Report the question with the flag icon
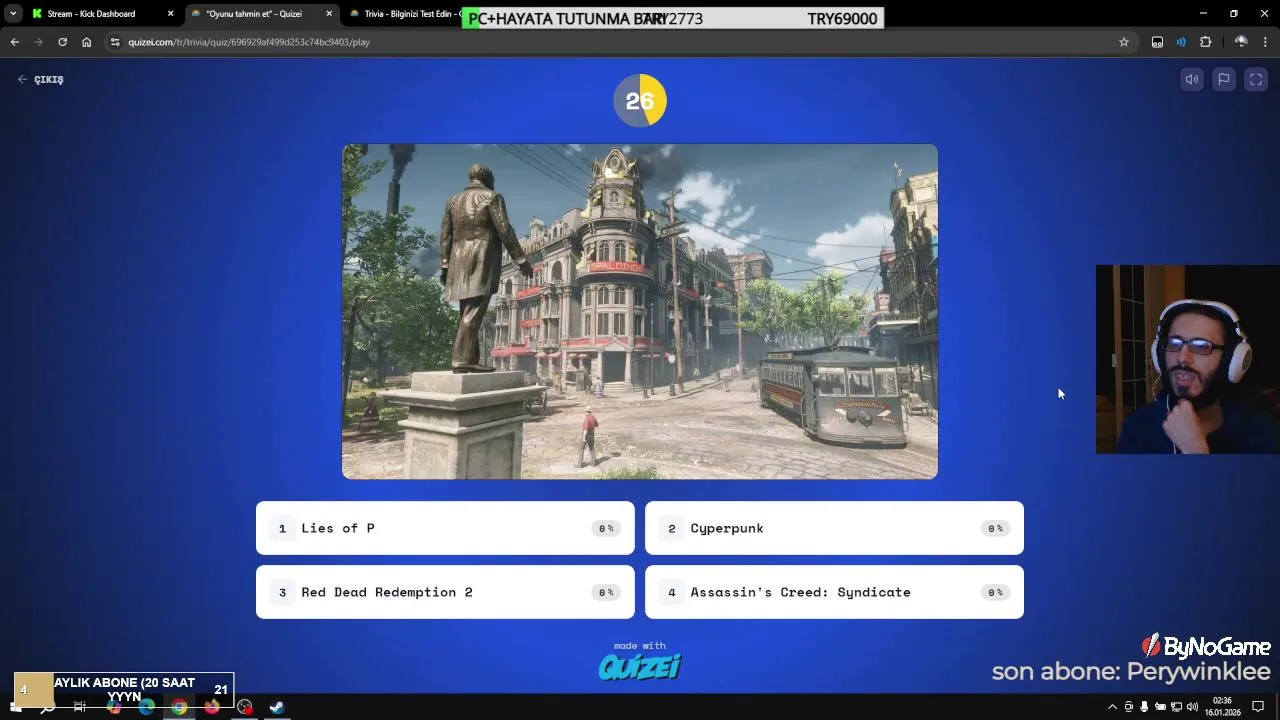The image size is (1280, 720). click(x=1224, y=80)
